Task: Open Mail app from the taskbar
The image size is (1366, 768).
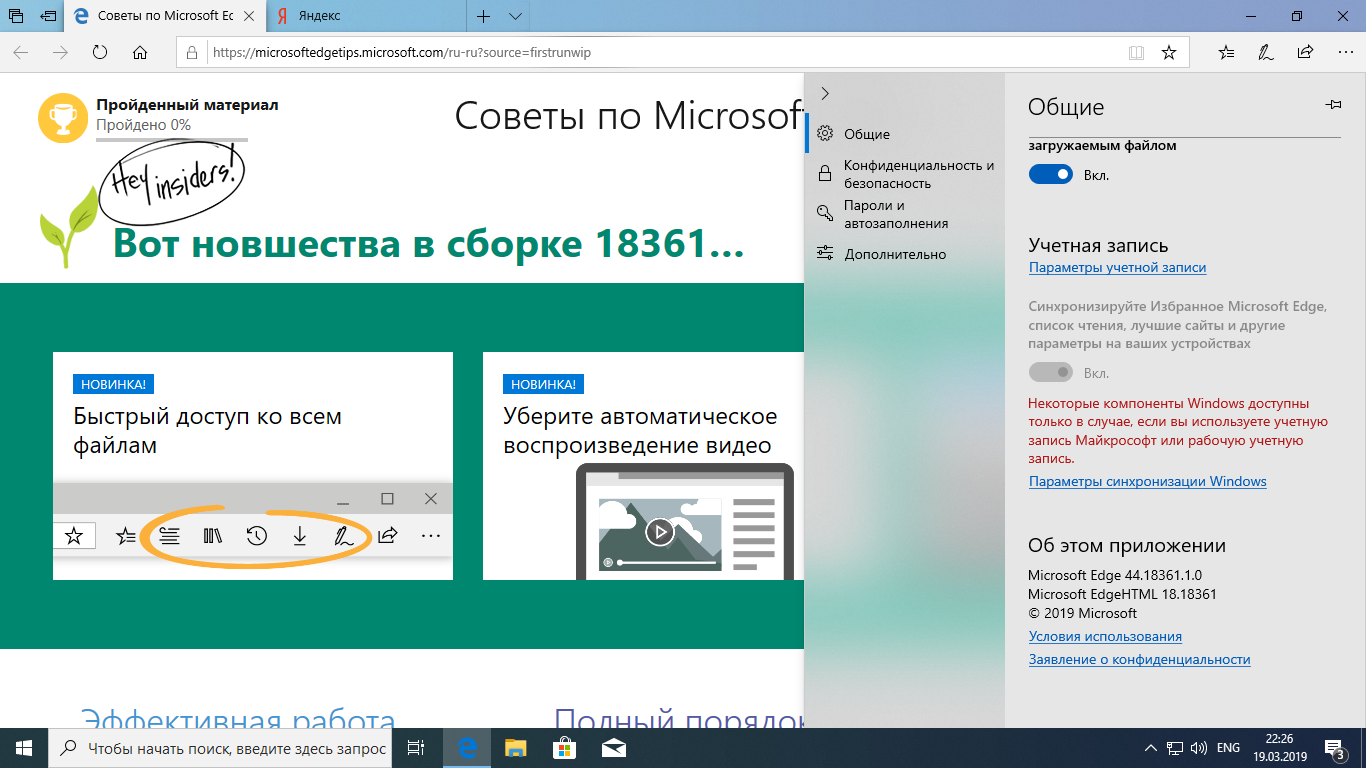Action: (613, 748)
